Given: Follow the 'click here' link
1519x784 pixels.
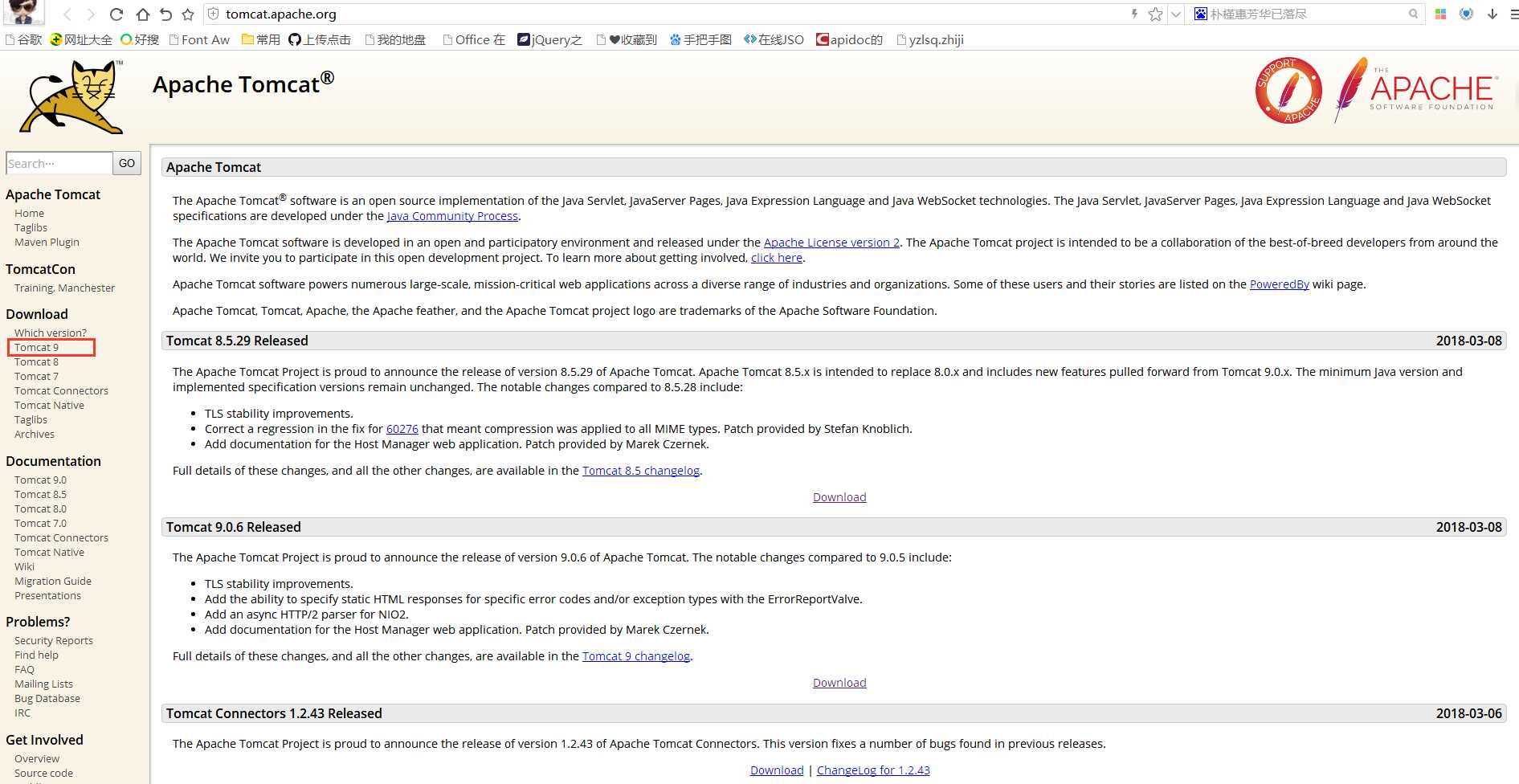Looking at the screenshot, I should pyautogui.click(x=777, y=258).
